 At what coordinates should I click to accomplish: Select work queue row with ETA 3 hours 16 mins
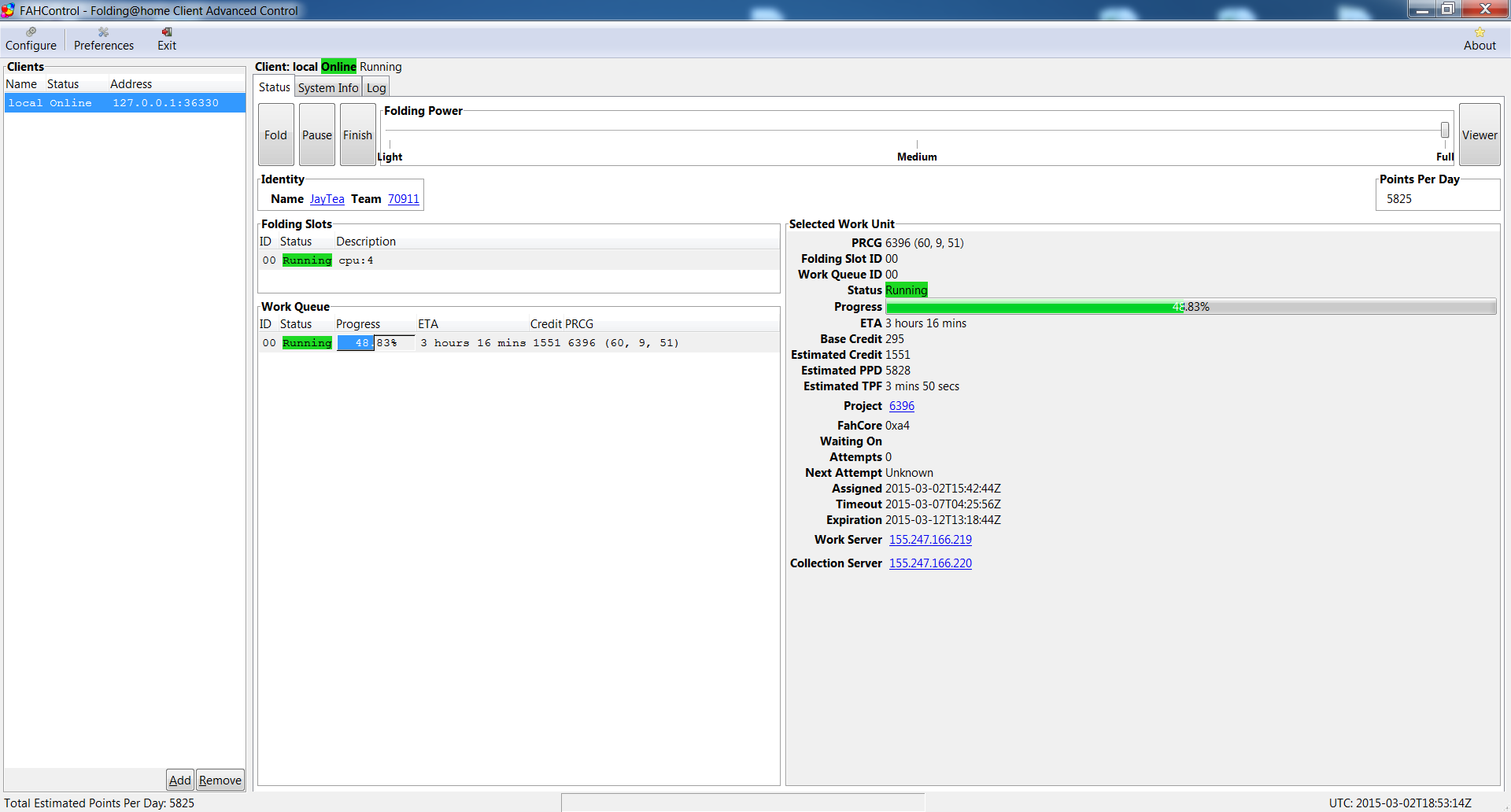pos(519,343)
